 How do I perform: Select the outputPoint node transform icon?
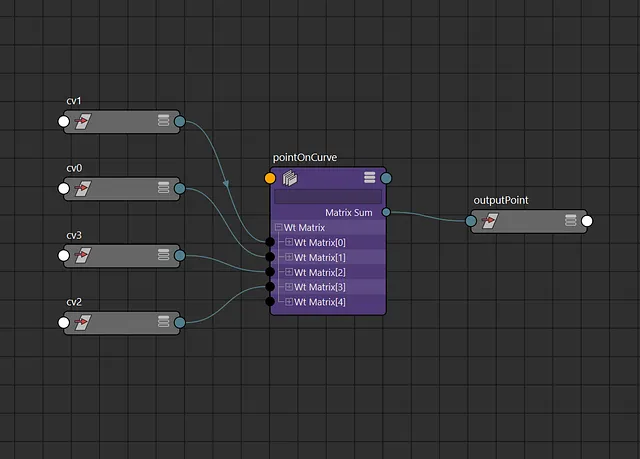[x=490, y=221]
